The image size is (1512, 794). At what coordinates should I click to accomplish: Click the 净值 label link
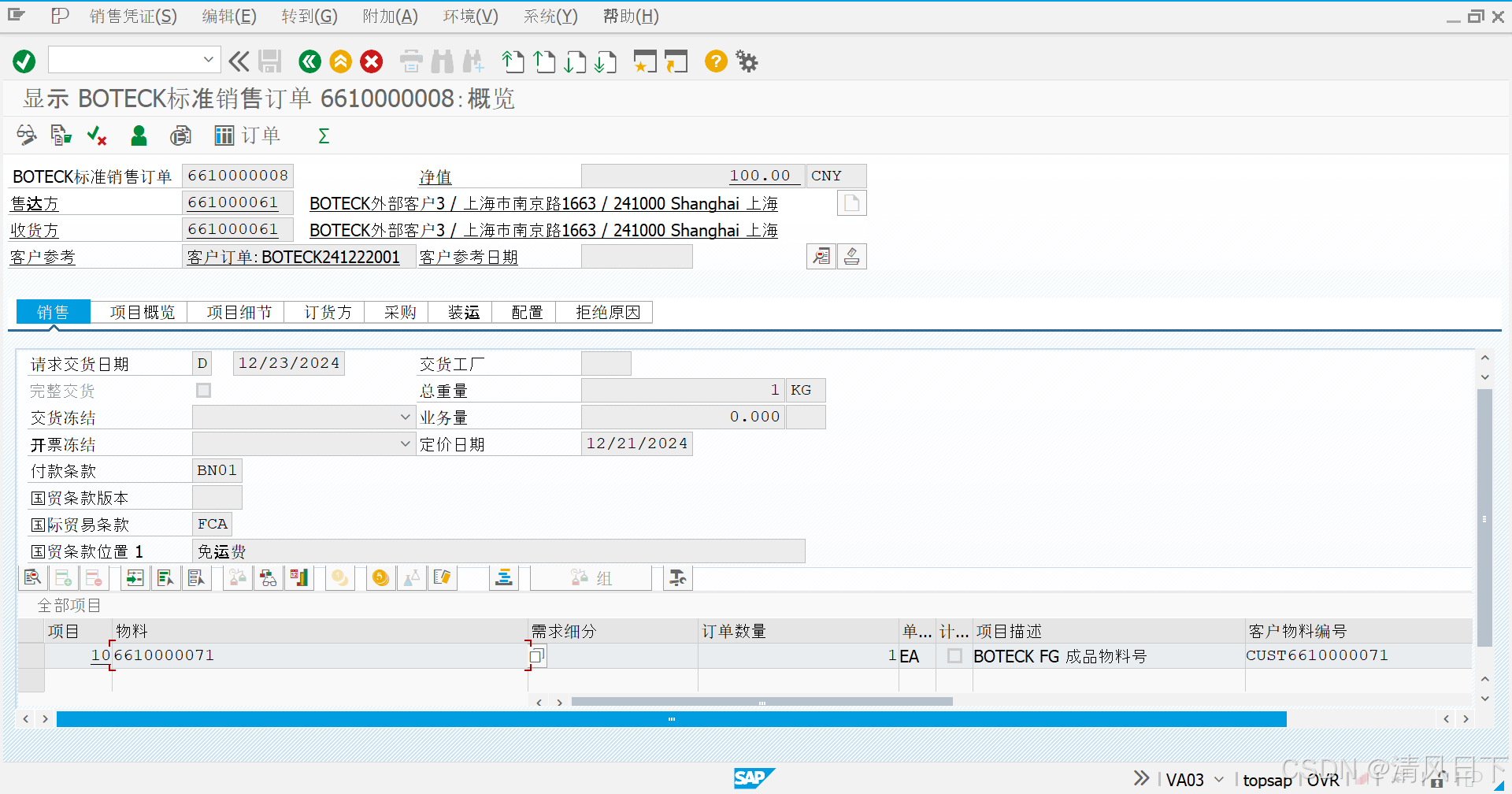[435, 177]
